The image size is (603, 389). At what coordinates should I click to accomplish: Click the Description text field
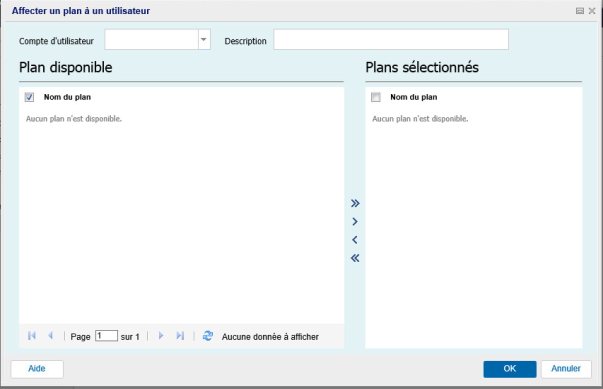(391, 40)
